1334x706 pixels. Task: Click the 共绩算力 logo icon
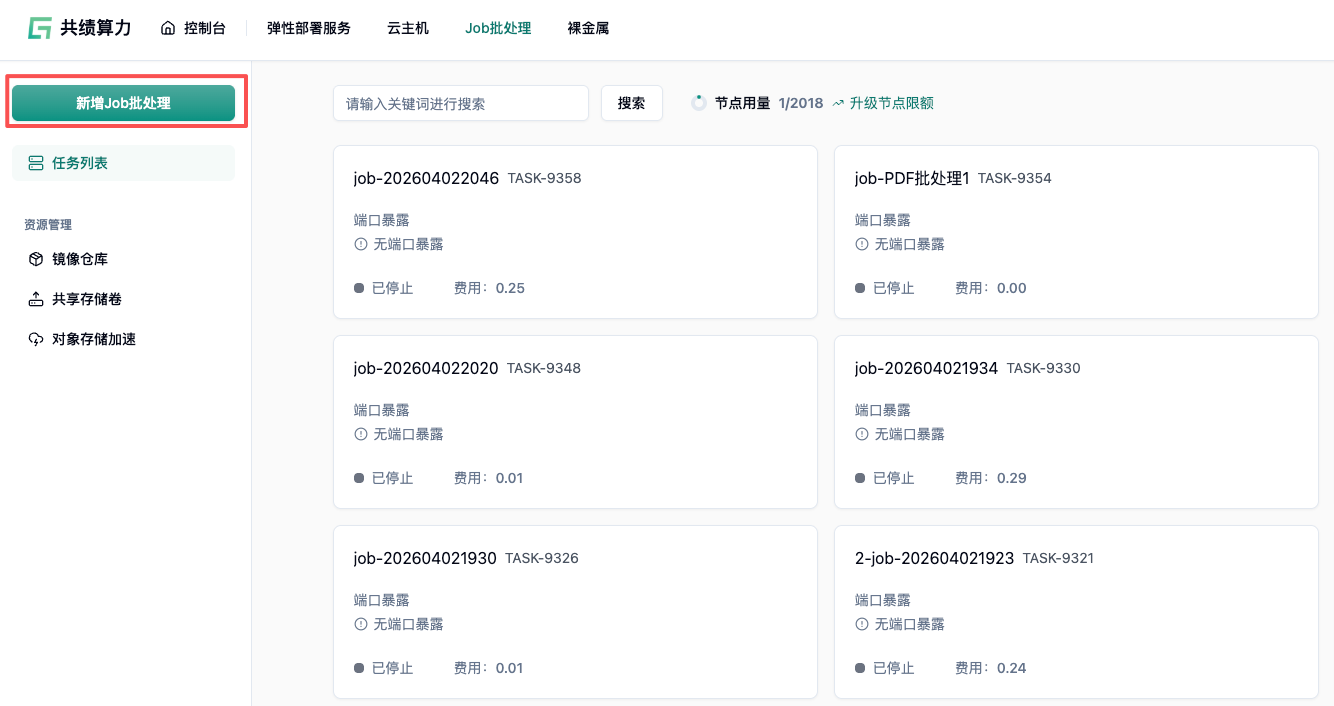point(40,28)
